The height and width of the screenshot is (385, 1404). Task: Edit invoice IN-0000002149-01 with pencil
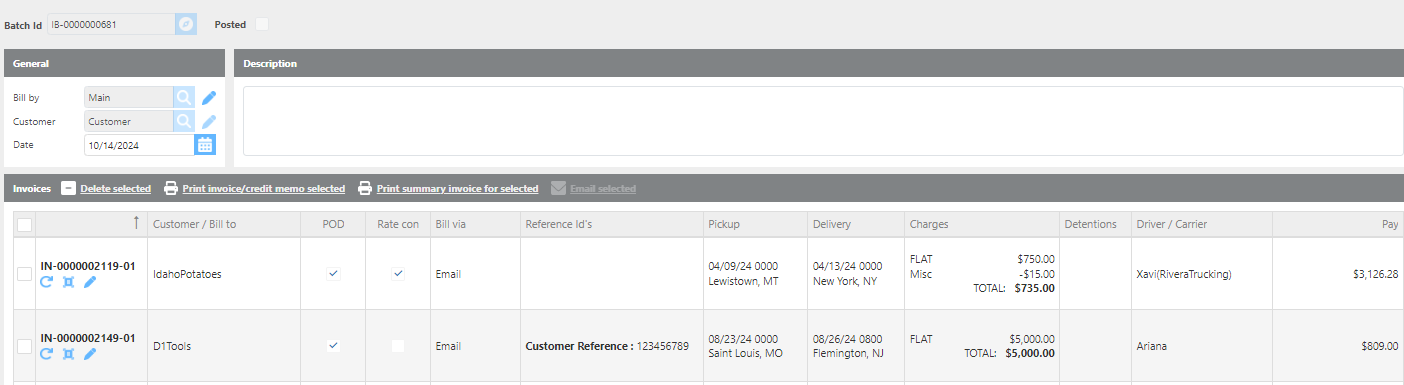pos(90,353)
